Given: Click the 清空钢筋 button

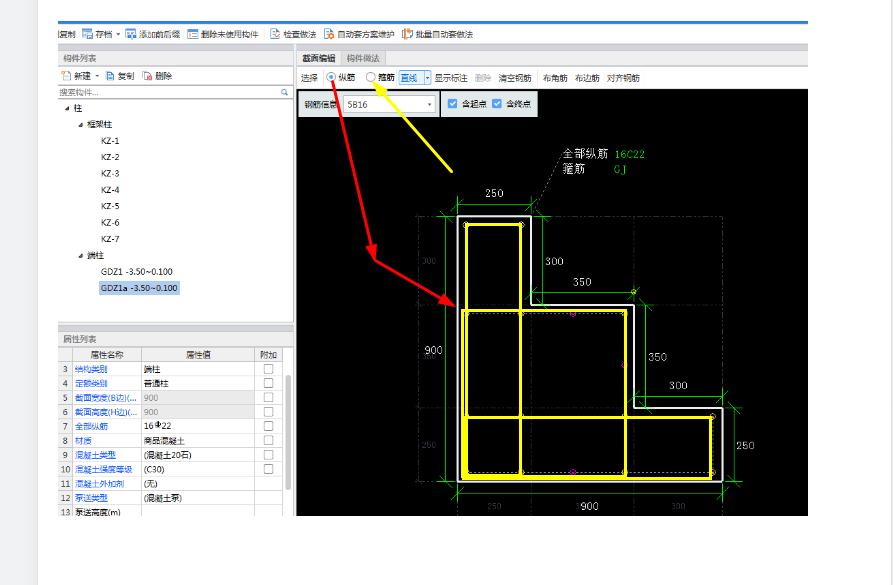Looking at the screenshot, I should 515,77.
